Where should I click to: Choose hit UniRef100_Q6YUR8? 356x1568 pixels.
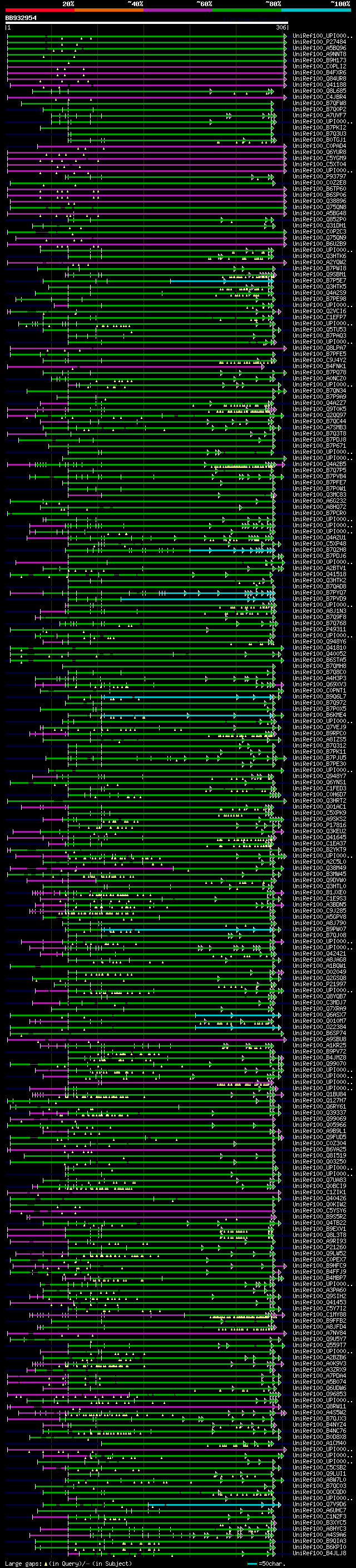click(319, 152)
